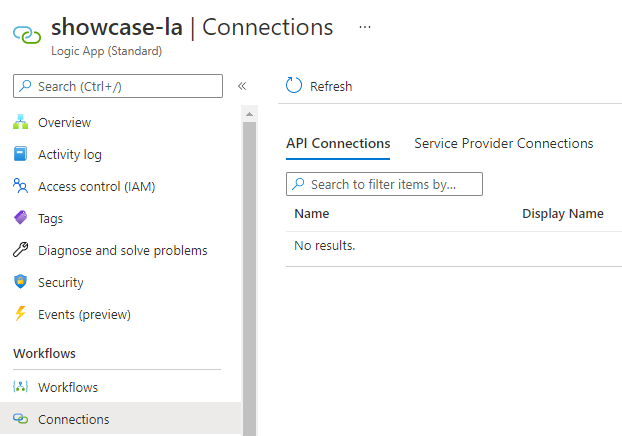This screenshot has height=436, width=622.
Task: Switch to Service Provider Connections tab
Action: (x=504, y=143)
